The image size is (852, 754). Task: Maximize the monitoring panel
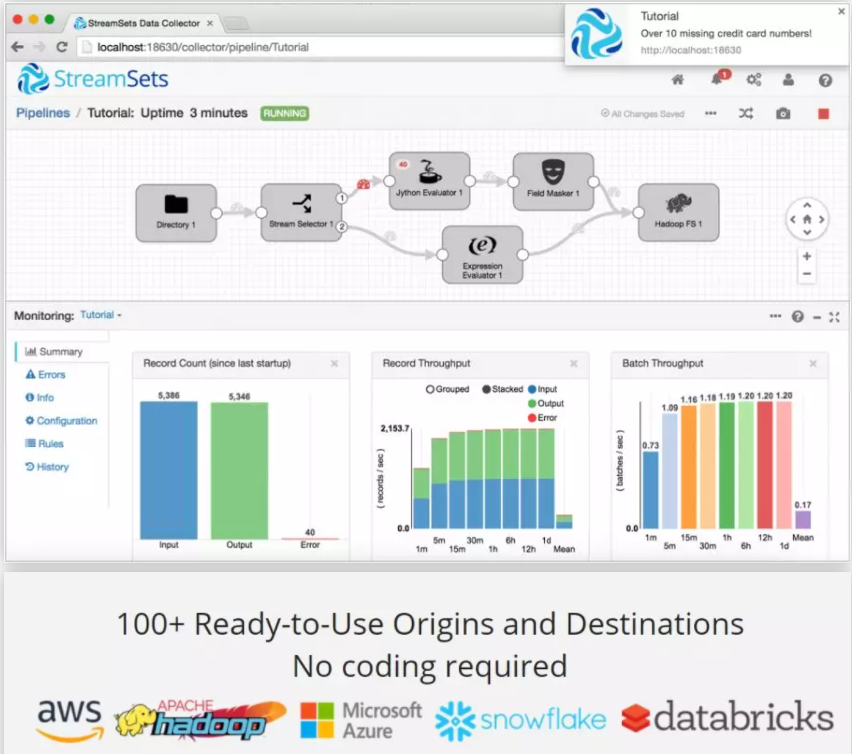pos(835,317)
